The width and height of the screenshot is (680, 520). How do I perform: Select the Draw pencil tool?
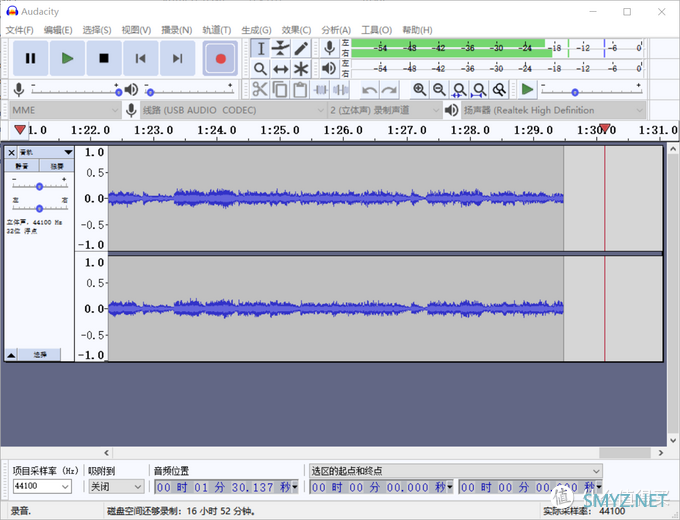pyautogui.click(x=301, y=48)
